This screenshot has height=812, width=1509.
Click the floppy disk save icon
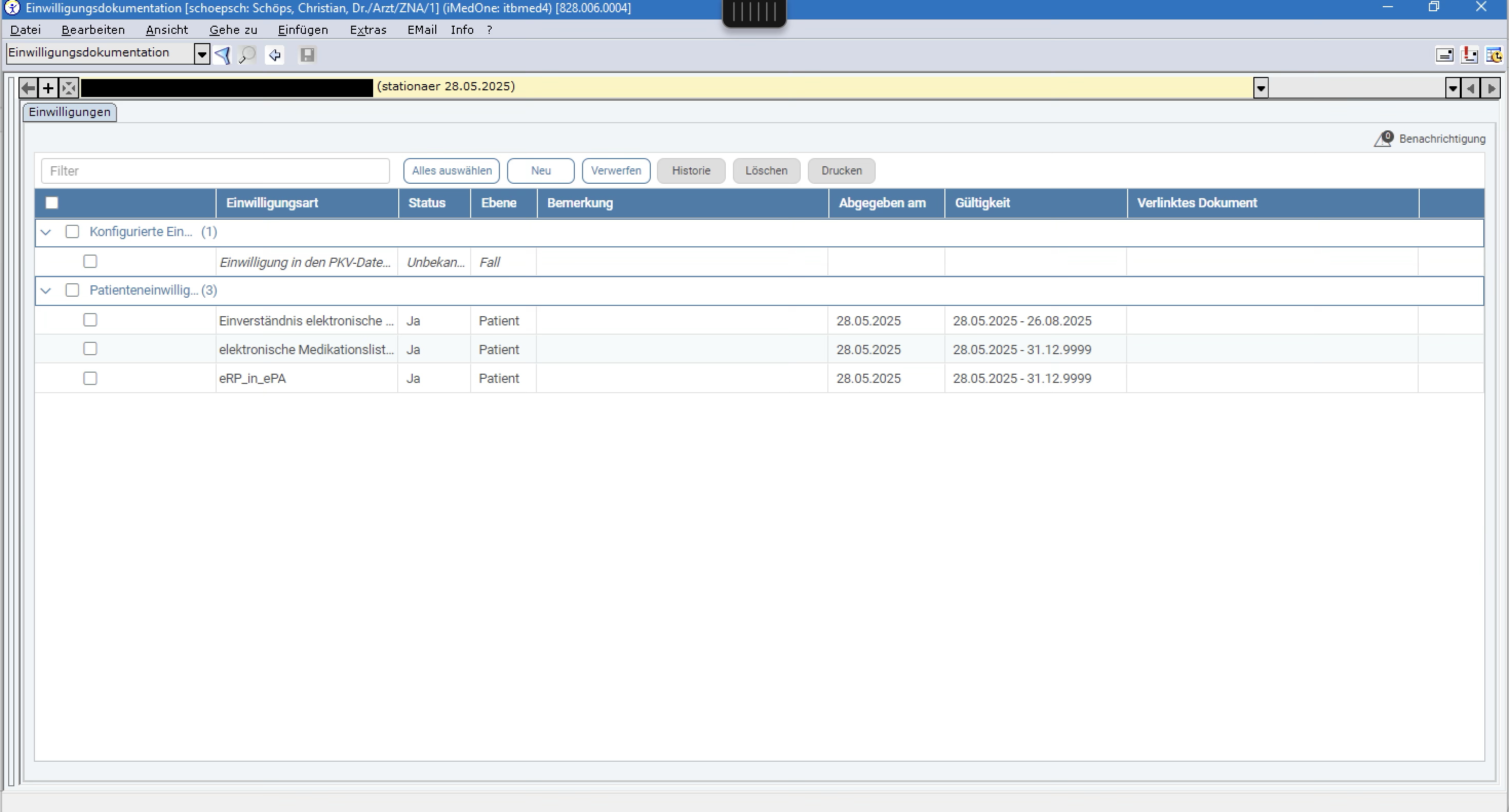(x=307, y=55)
